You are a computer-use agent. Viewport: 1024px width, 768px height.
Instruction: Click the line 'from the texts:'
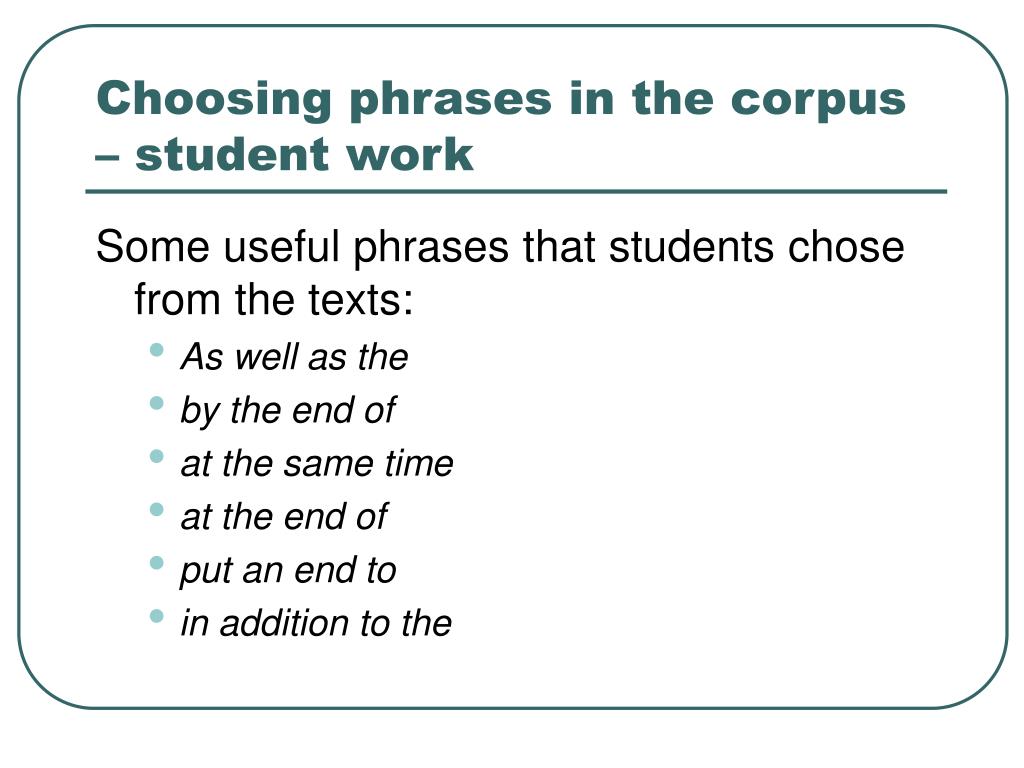(274, 300)
